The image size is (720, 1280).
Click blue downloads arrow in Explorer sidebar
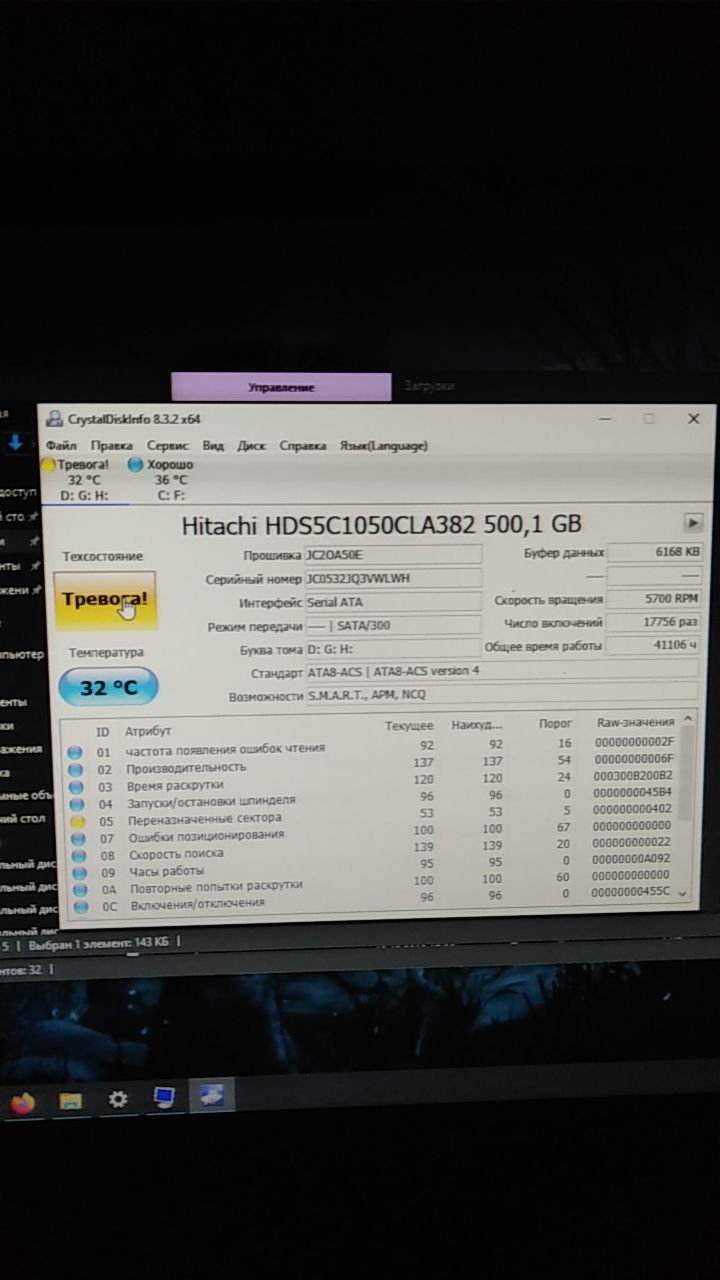coord(16,442)
